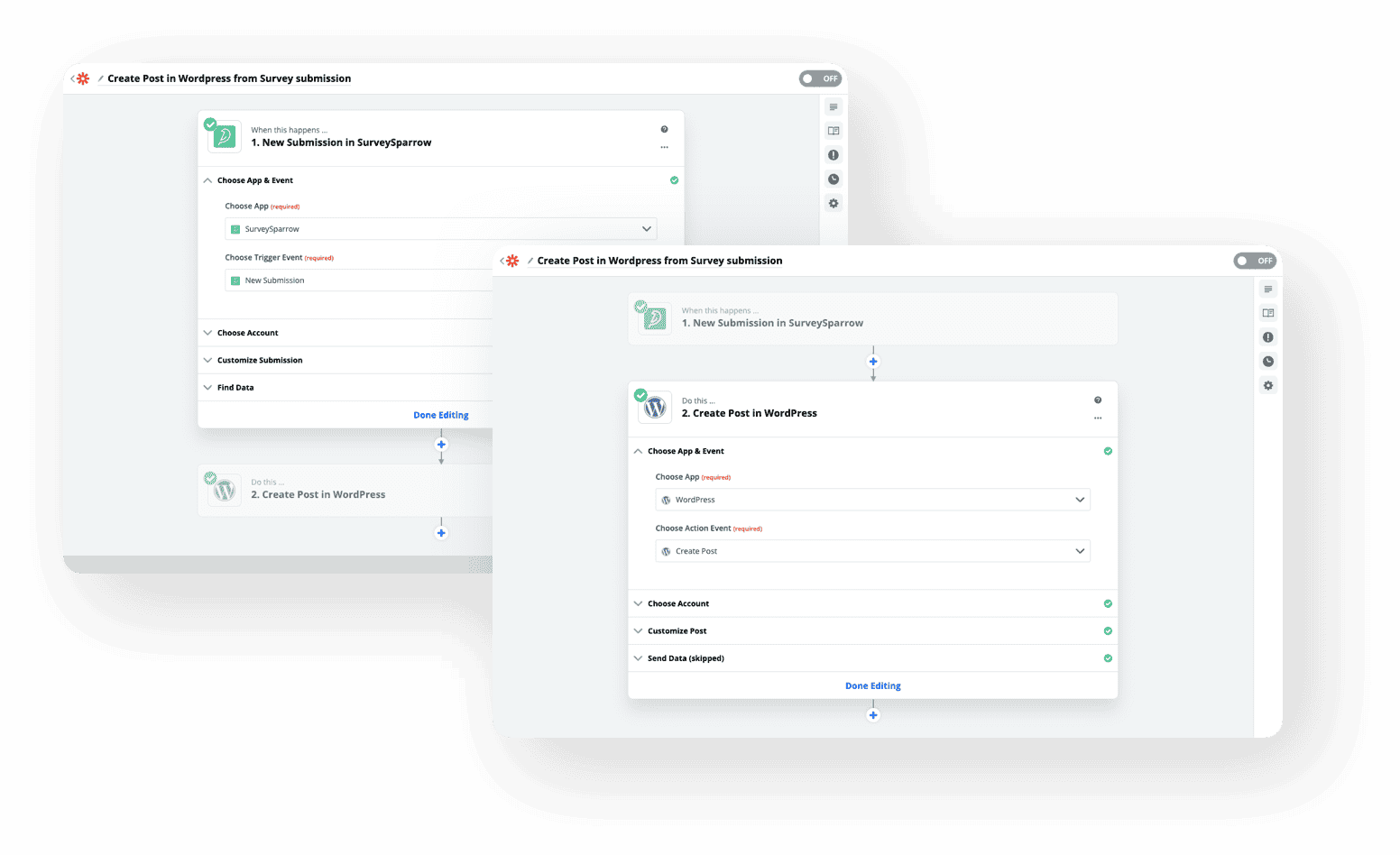1400x855 pixels.
Task: Open history clock icon in front window sidebar
Action: coord(1268,362)
